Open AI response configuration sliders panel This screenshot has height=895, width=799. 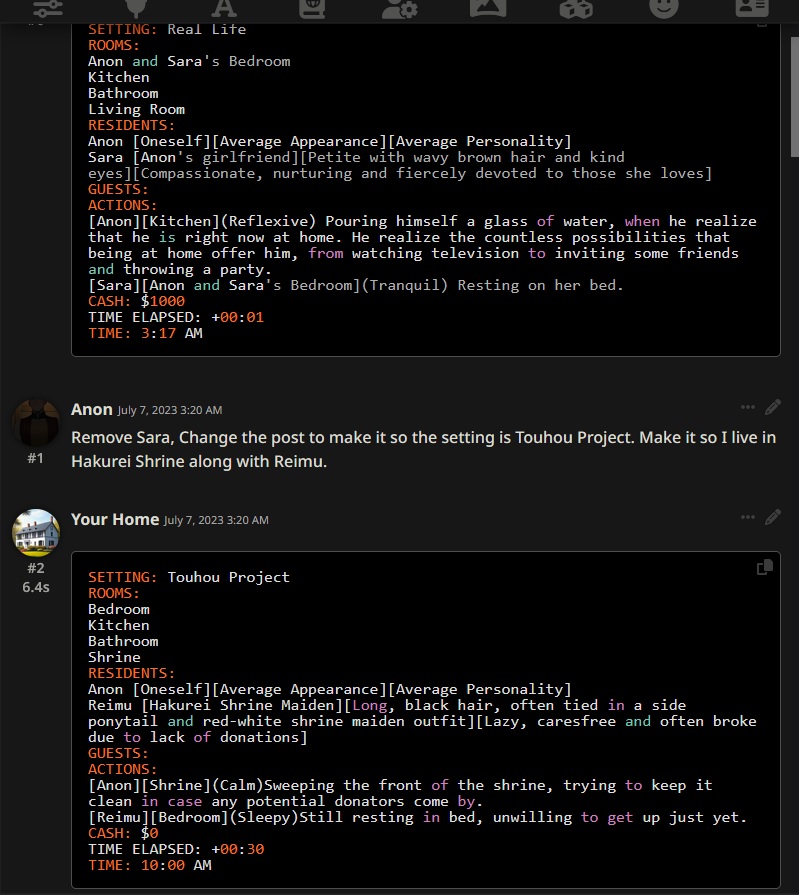47,9
